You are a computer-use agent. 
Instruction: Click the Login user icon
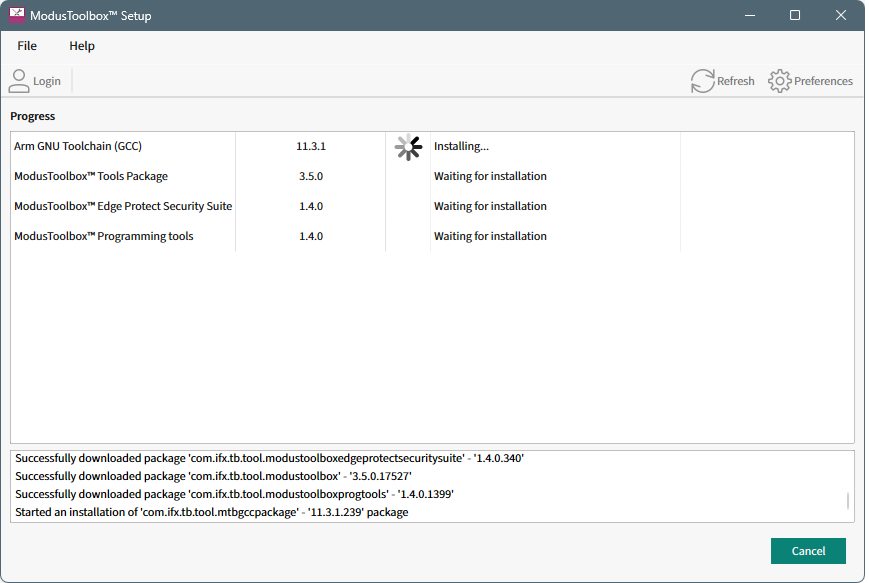(19, 81)
